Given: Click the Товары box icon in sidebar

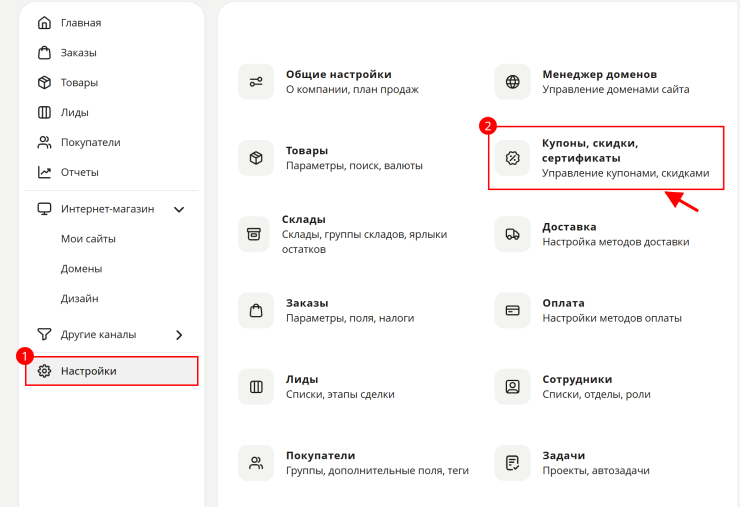Looking at the screenshot, I should pos(44,83).
